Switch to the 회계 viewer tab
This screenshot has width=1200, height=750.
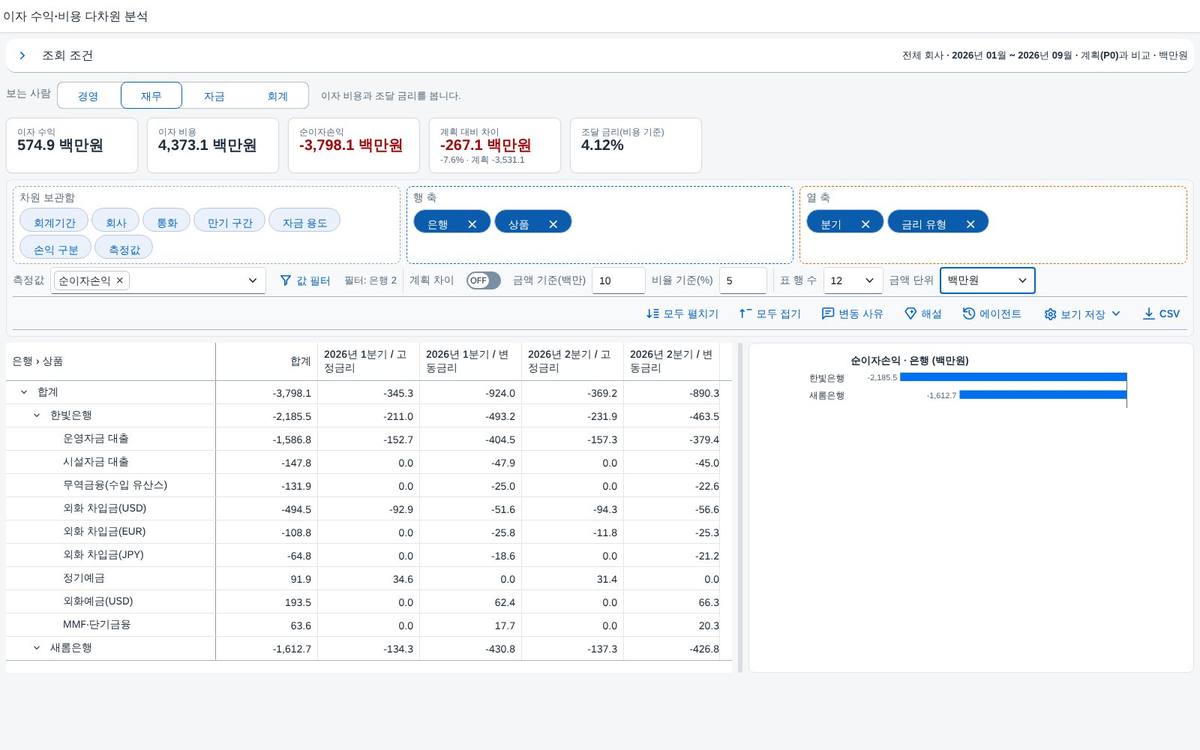coord(277,96)
